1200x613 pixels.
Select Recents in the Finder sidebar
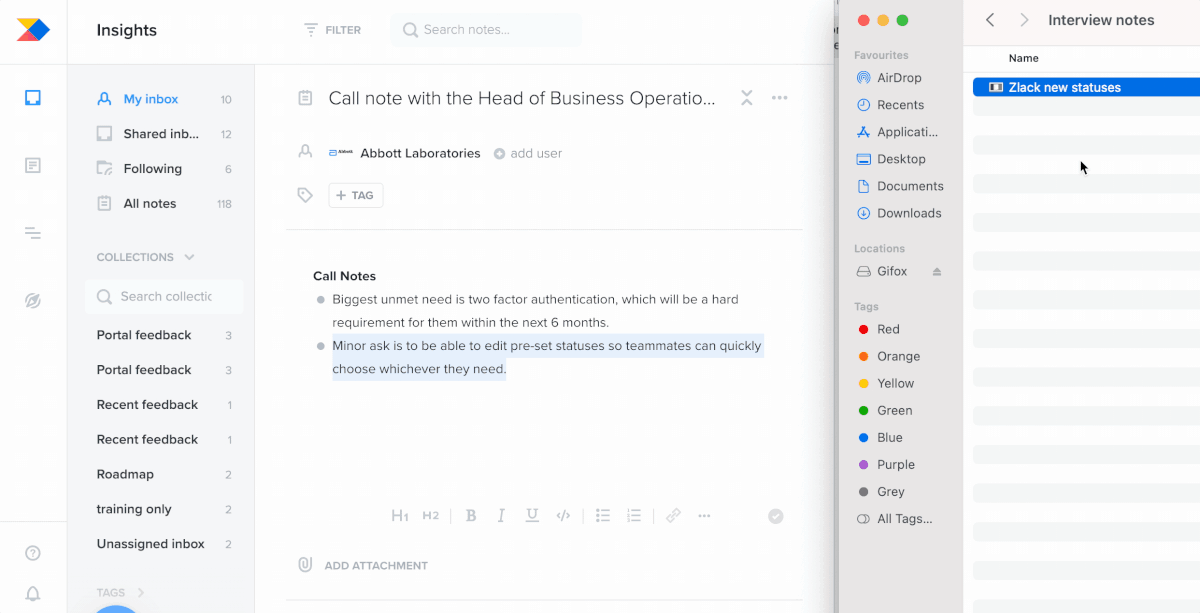899,105
